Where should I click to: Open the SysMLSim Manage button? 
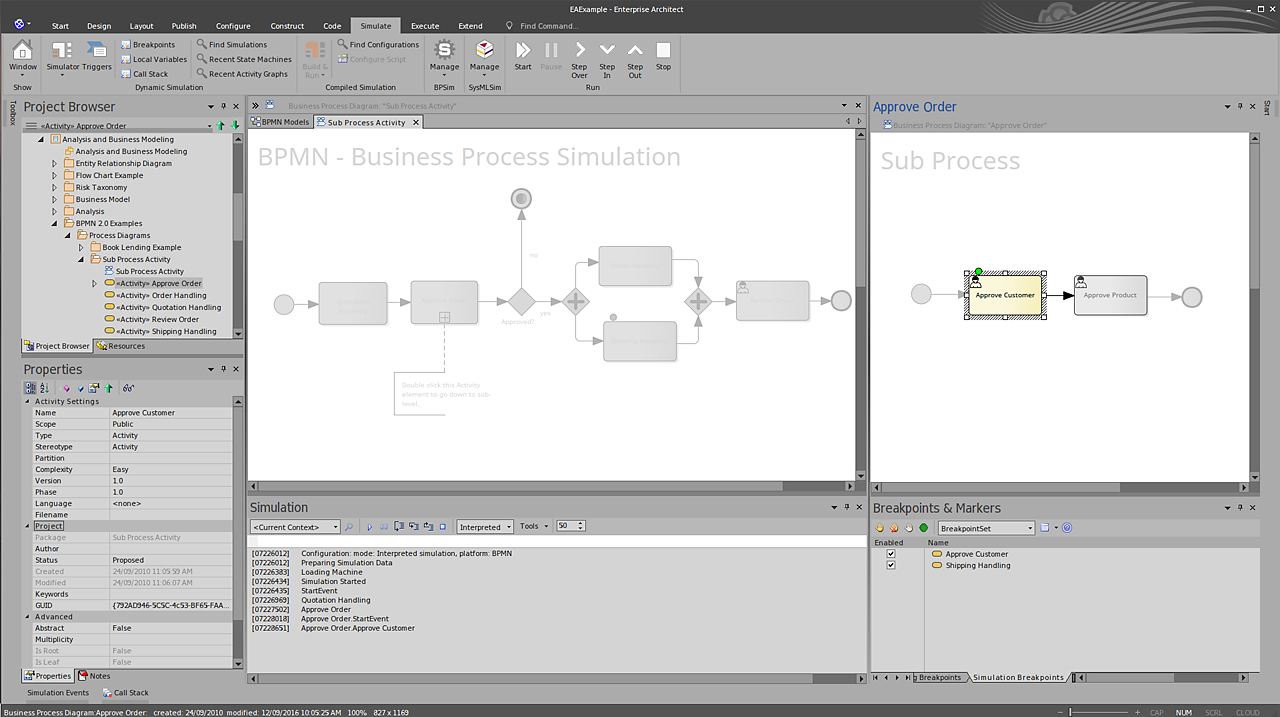tap(484, 57)
